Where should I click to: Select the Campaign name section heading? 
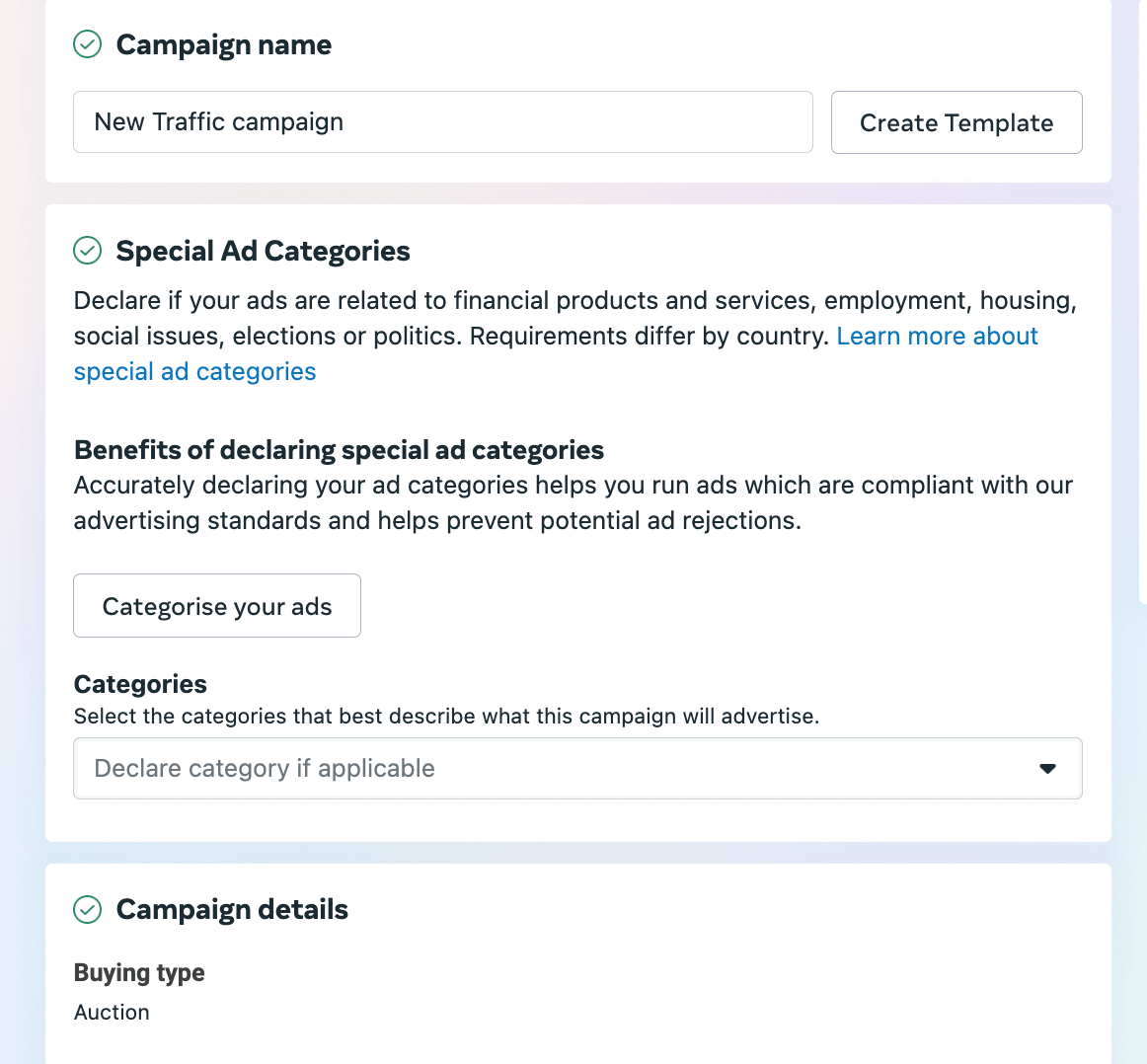(224, 44)
